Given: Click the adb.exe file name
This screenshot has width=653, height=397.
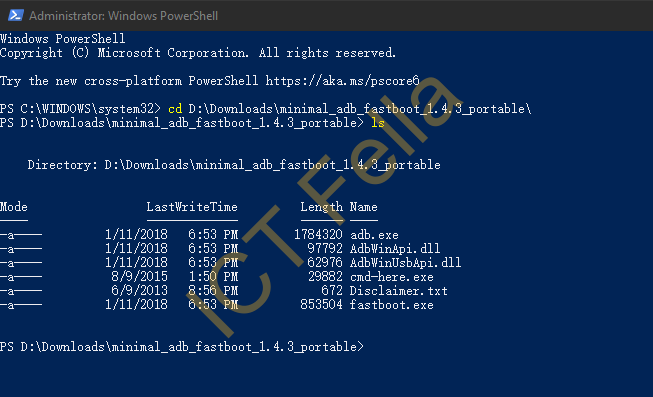Looking at the screenshot, I should [374, 235].
